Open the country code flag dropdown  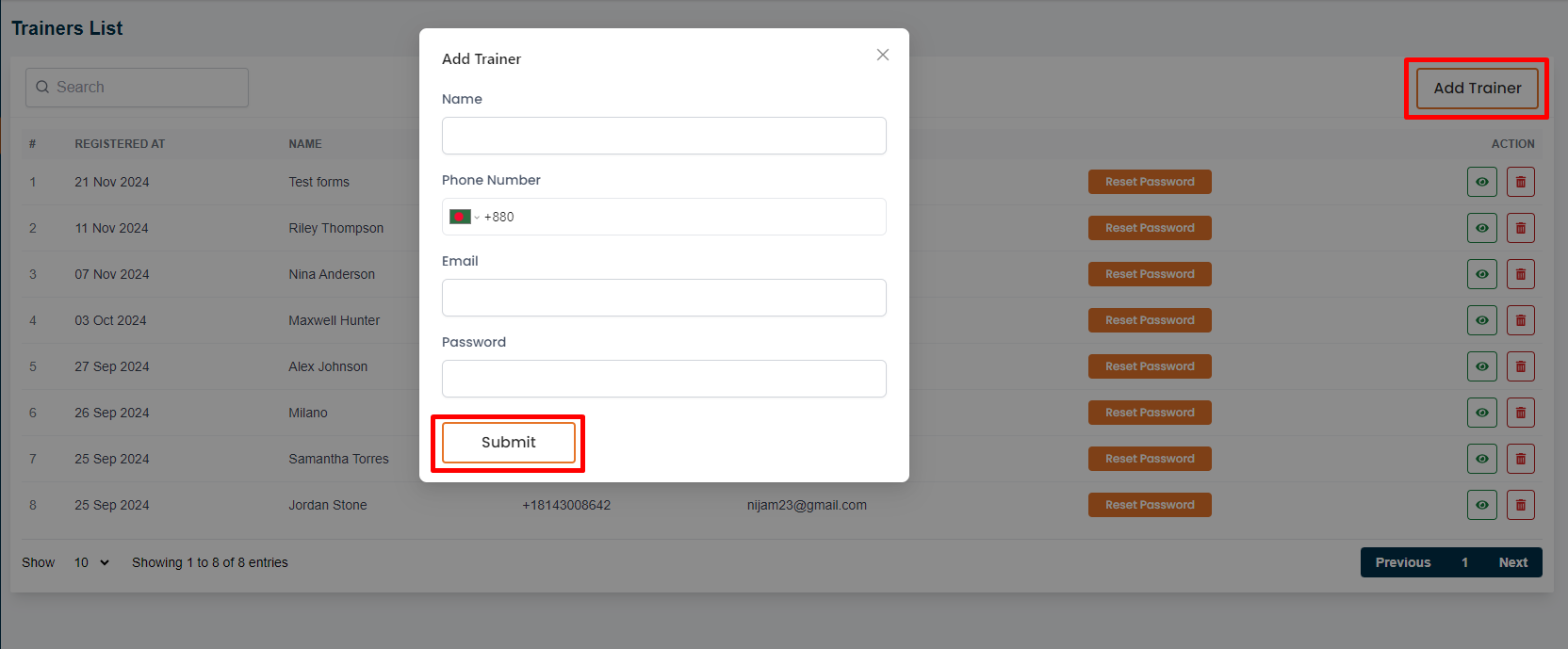pos(464,217)
